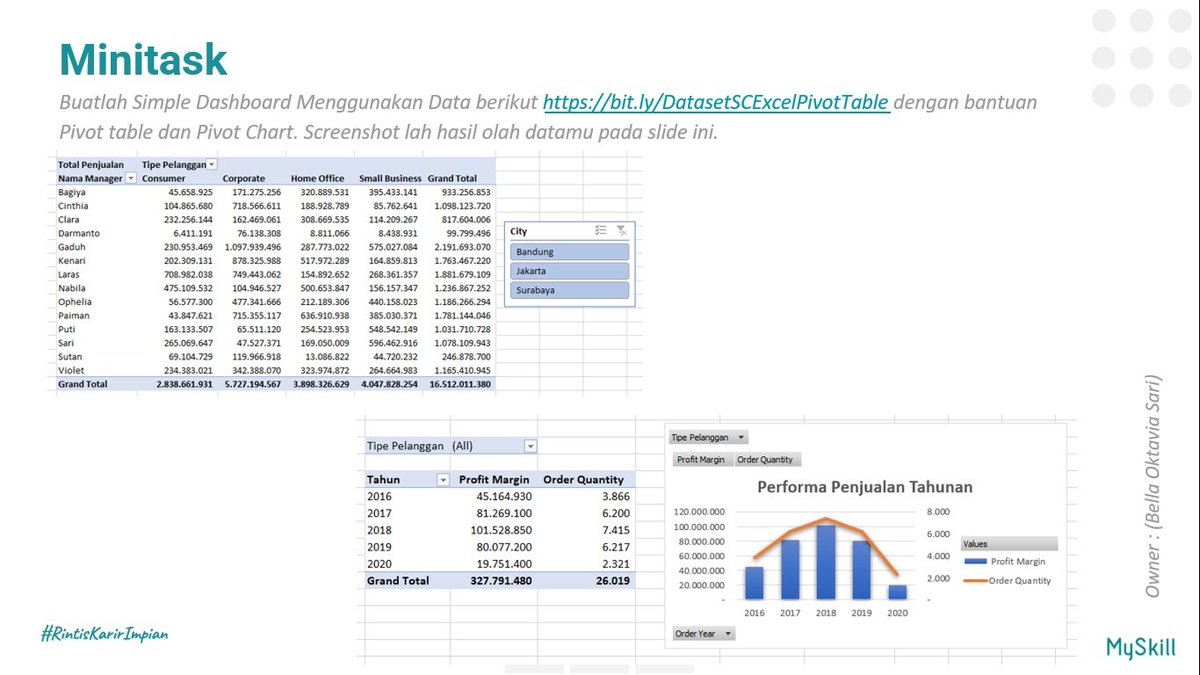Select year row 2016 in Tahun table
The image size is (1200, 675).
point(499,496)
